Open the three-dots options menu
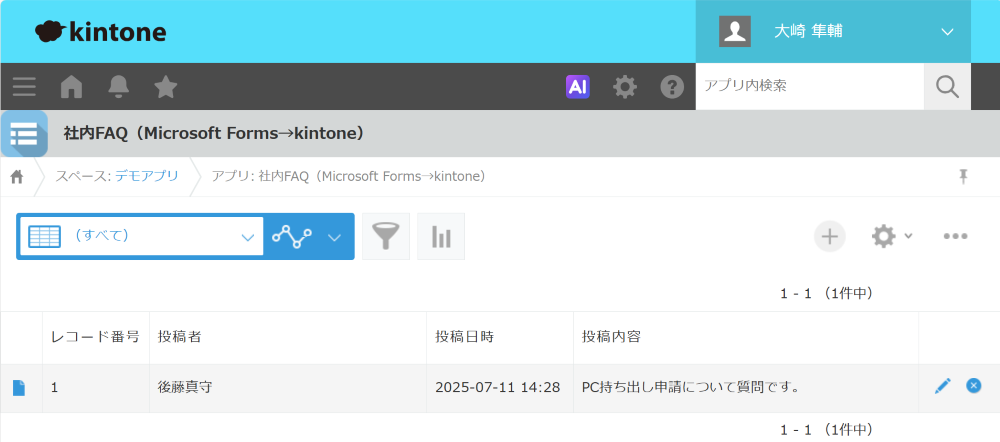The height and width of the screenshot is (442, 1000). [955, 236]
